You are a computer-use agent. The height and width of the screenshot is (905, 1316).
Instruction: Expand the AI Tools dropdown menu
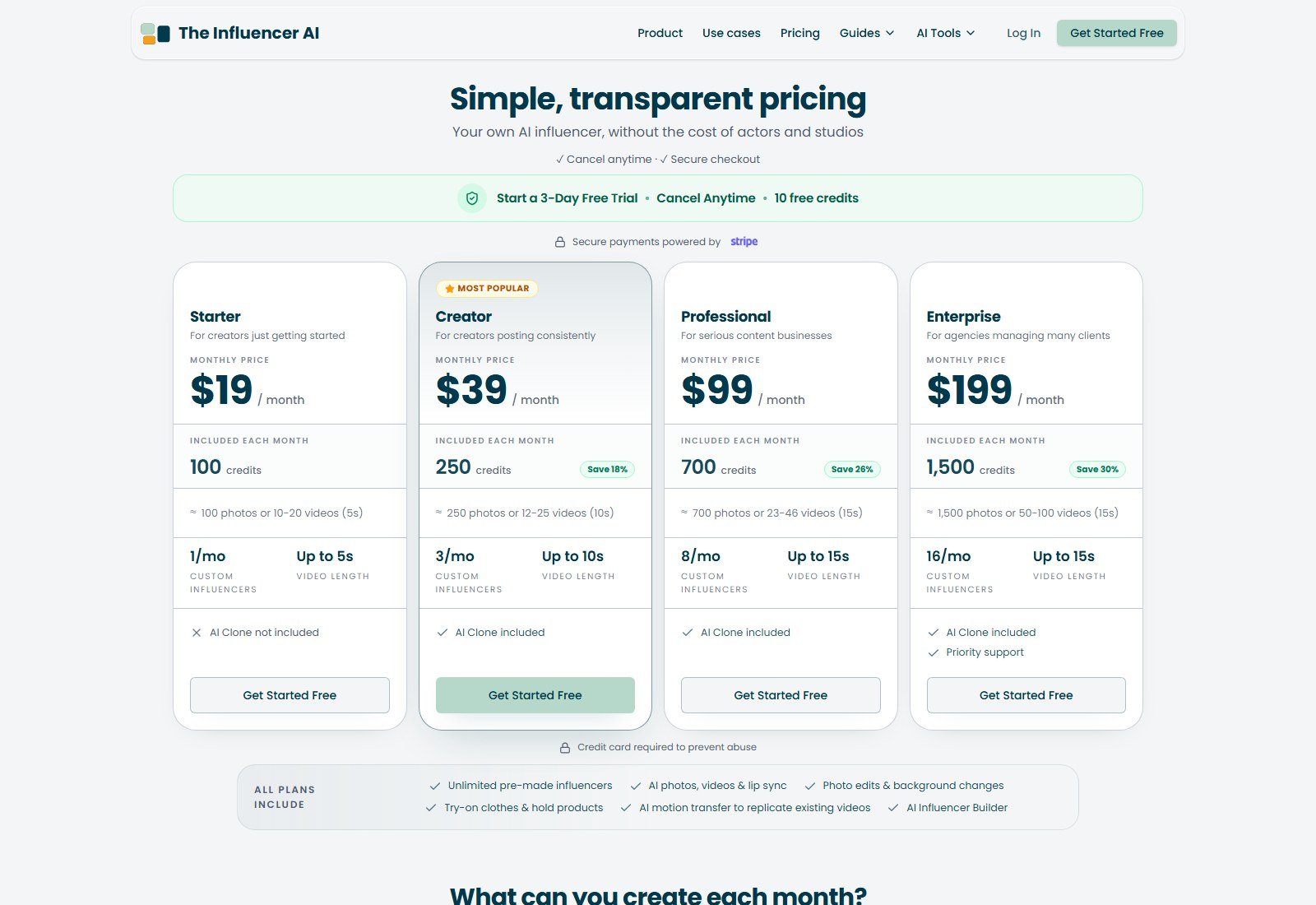point(946,33)
